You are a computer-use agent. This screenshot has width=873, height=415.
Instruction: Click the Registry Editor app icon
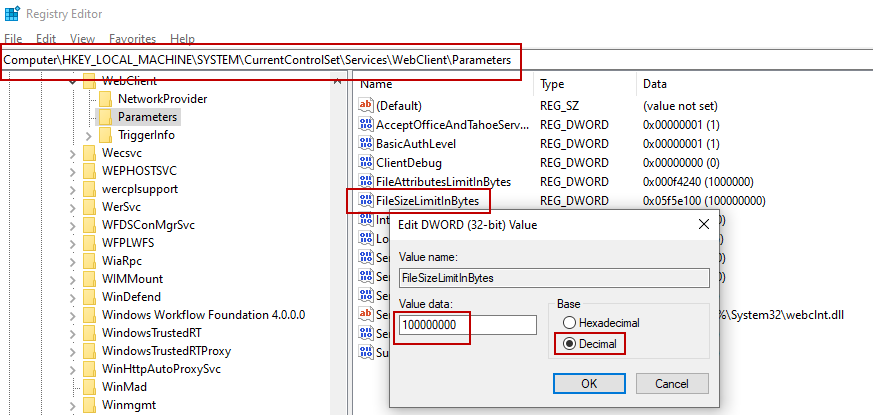click(12, 14)
